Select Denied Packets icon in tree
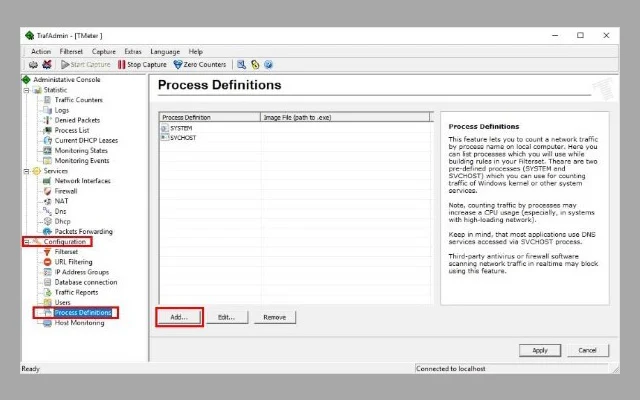 pos(47,120)
